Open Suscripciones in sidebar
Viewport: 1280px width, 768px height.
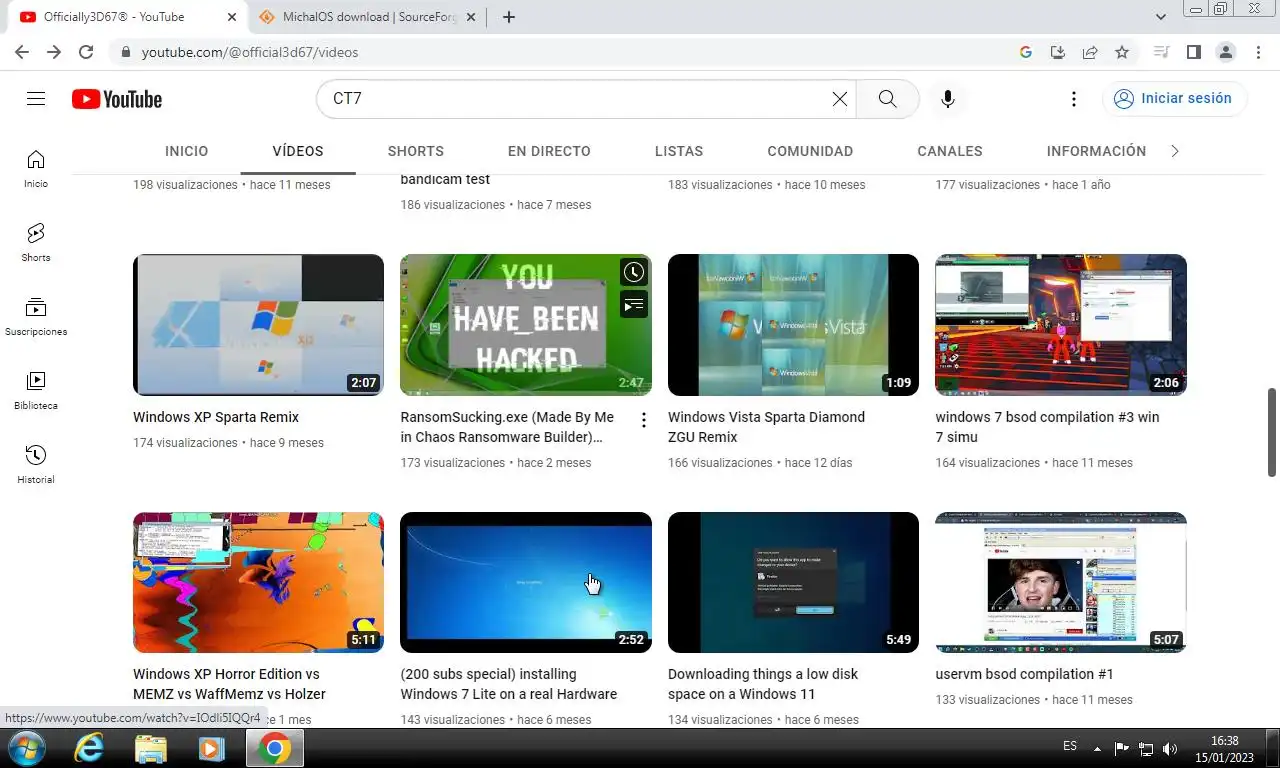click(x=36, y=317)
